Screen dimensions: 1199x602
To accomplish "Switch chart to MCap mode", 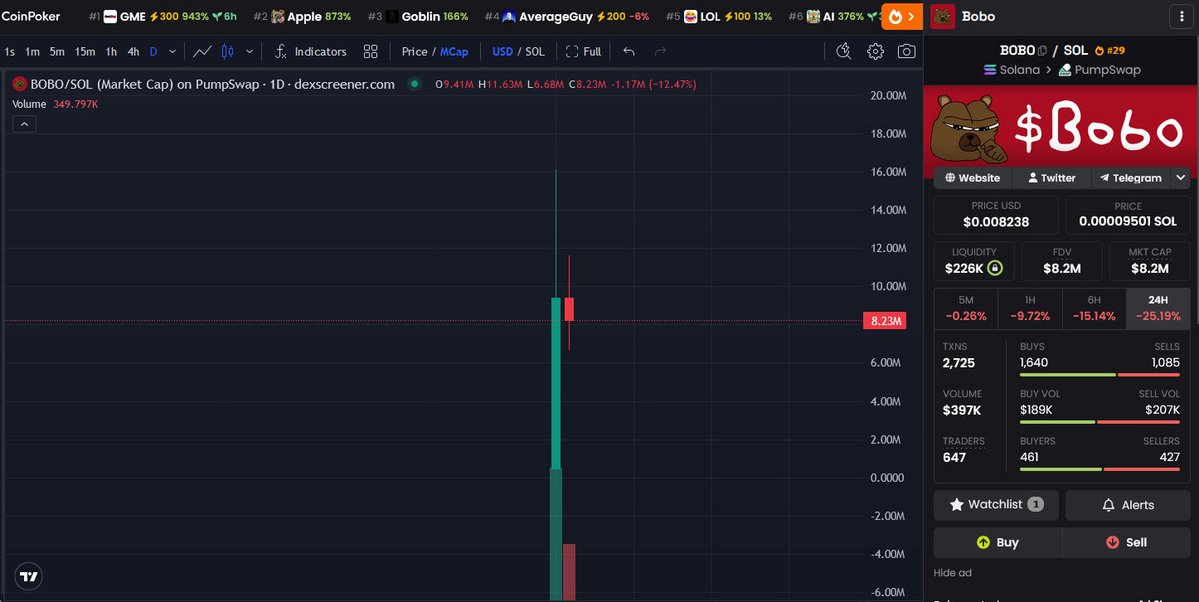I will tap(454, 51).
